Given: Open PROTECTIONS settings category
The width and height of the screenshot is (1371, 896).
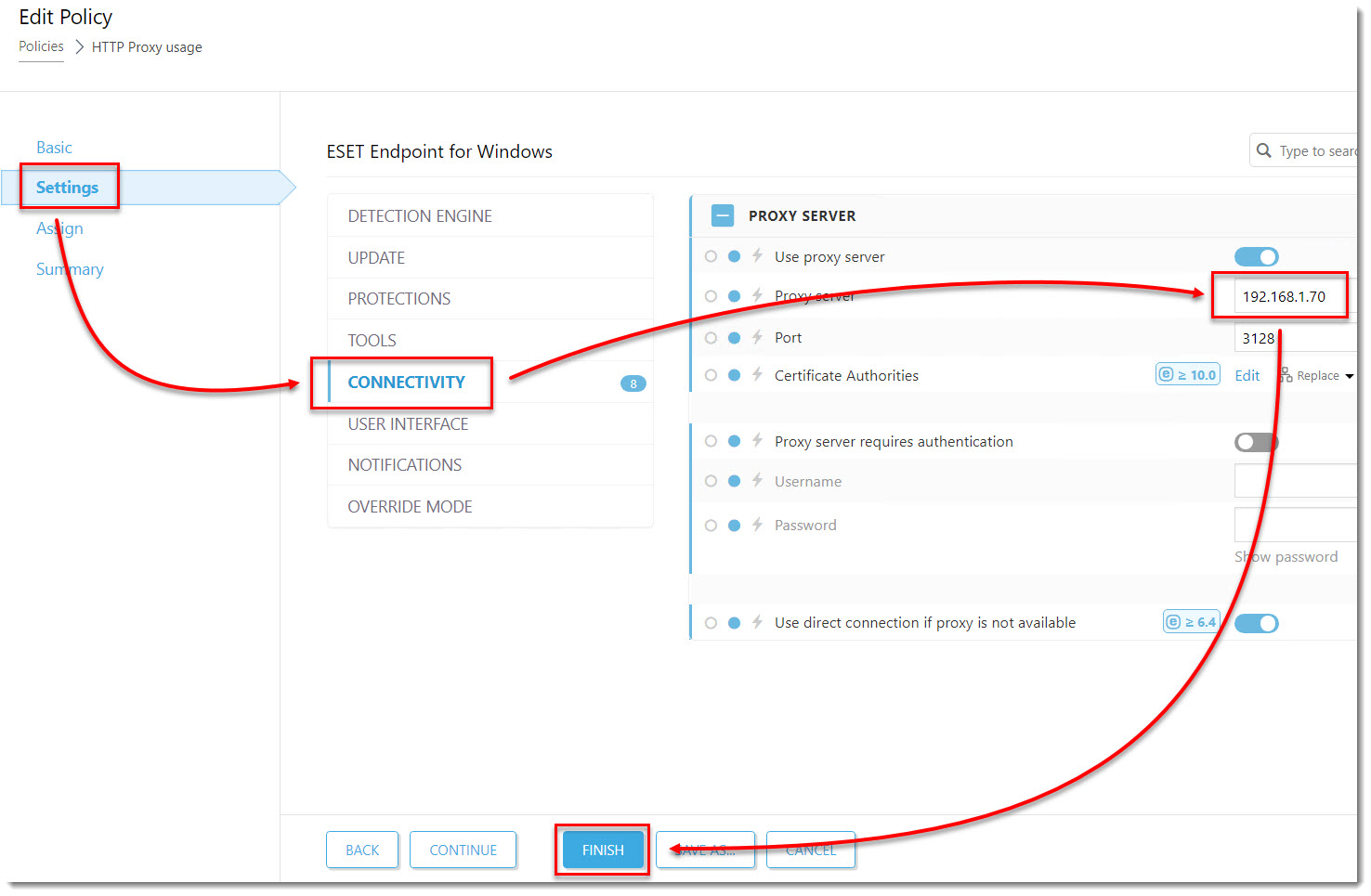Looking at the screenshot, I should pos(490,299).
